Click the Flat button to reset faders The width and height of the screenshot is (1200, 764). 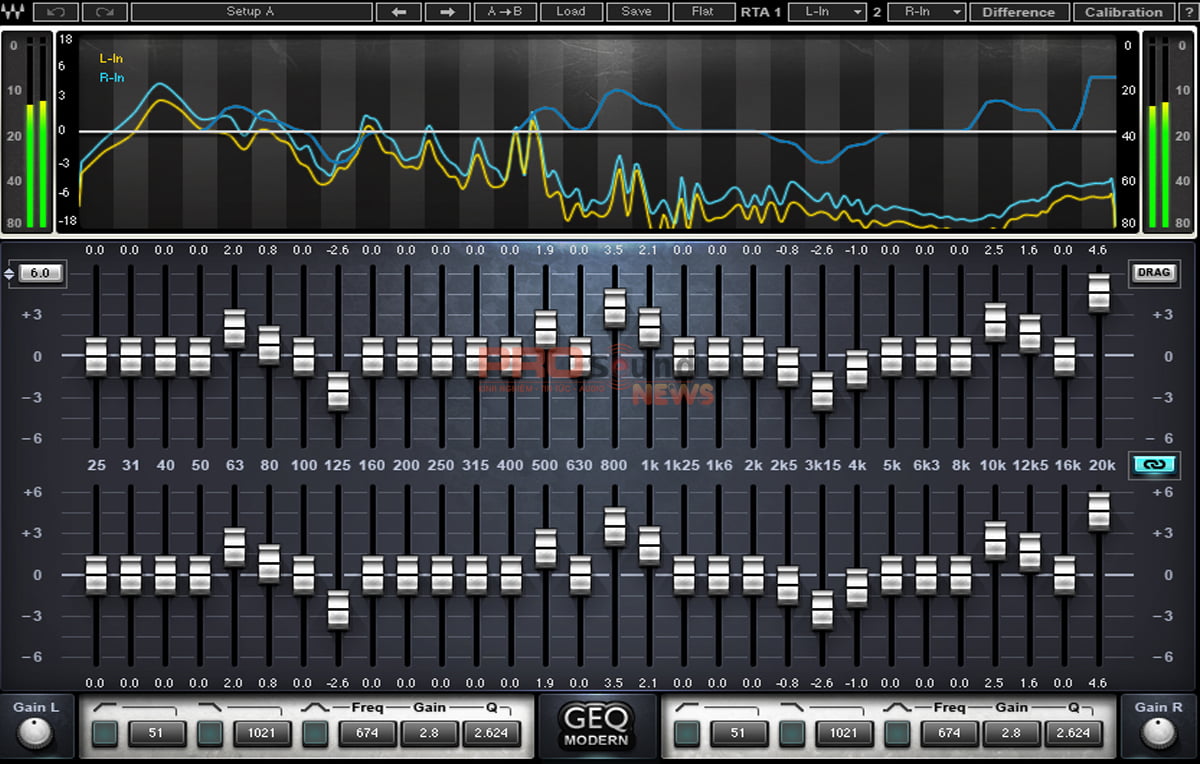point(703,11)
